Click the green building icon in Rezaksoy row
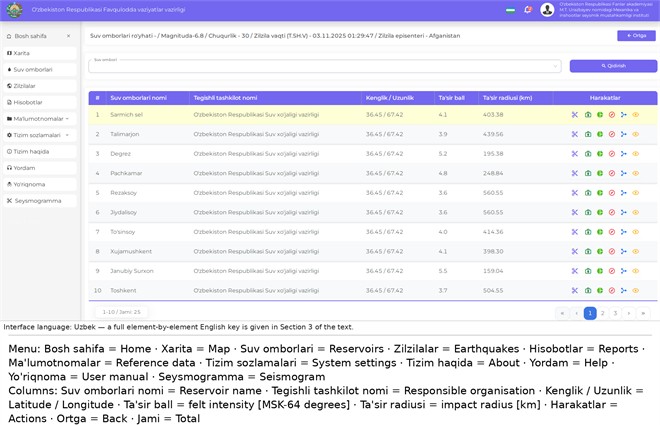 tap(588, 193)
